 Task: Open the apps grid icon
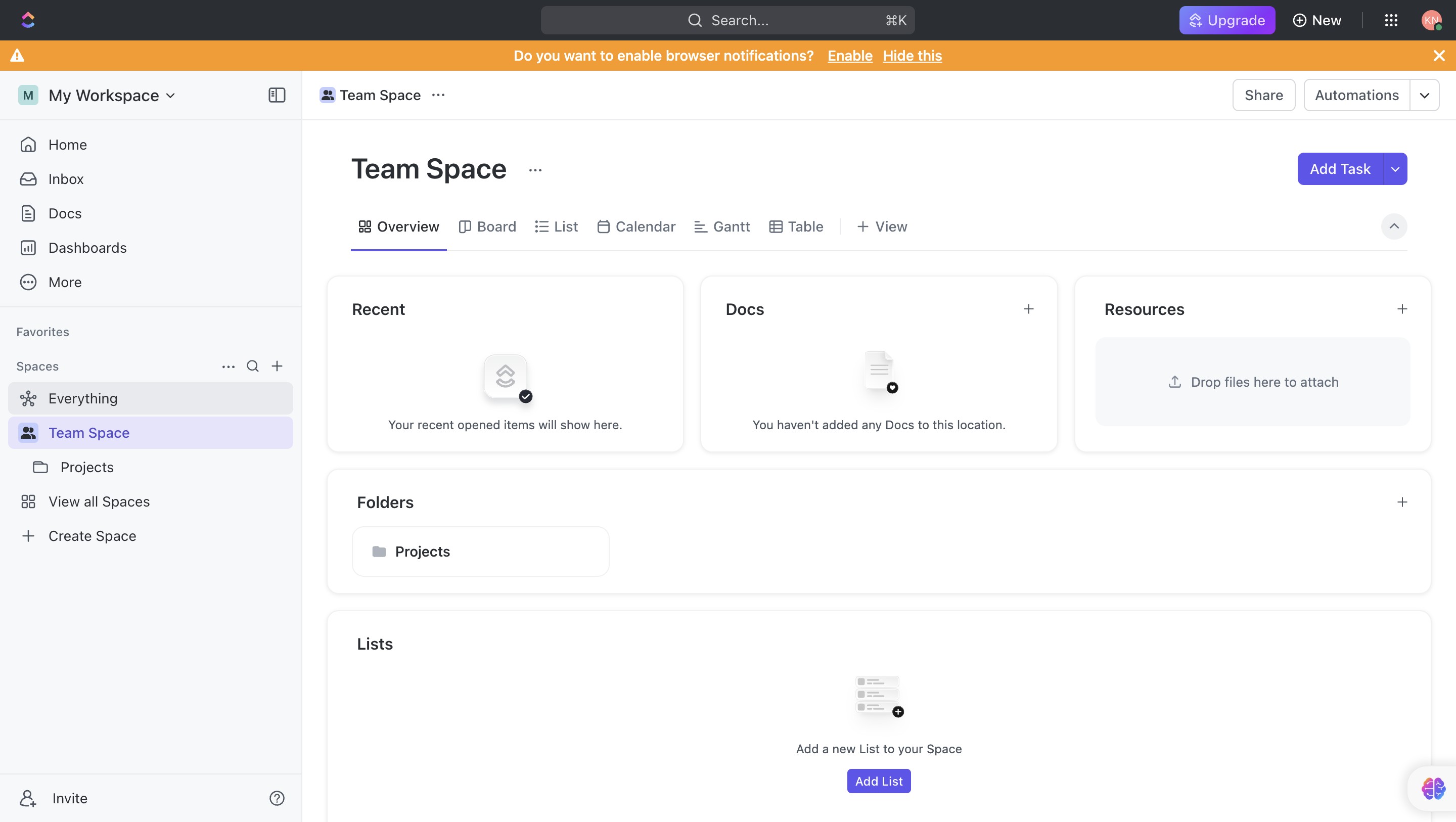coord(1391,20)
